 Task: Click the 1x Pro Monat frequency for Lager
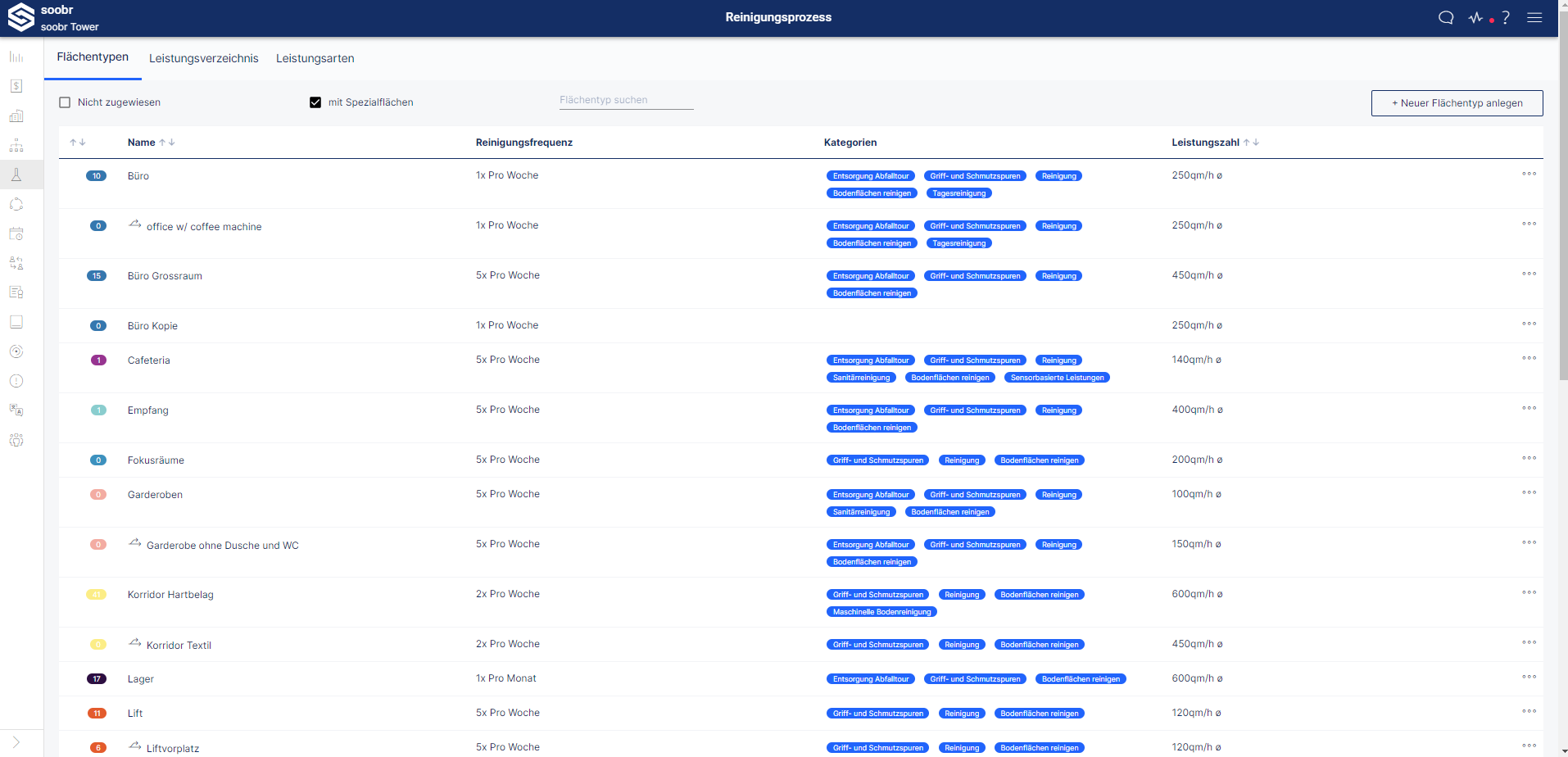pos(506,678)
